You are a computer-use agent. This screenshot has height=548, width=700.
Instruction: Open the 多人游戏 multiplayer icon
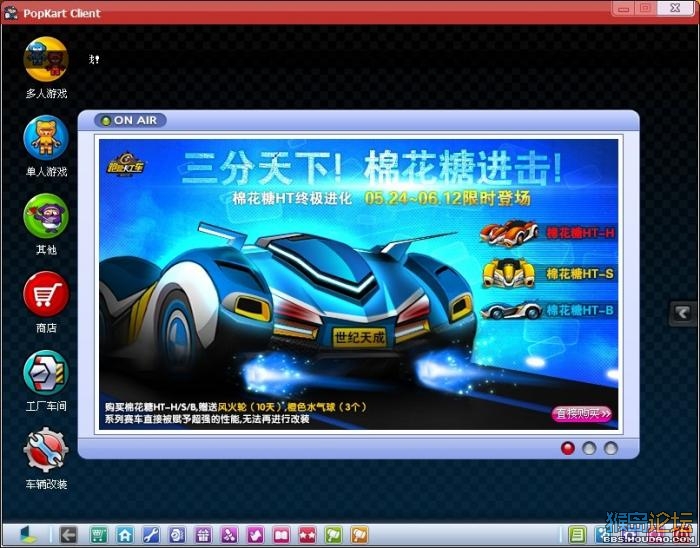[x=46, y=59]
